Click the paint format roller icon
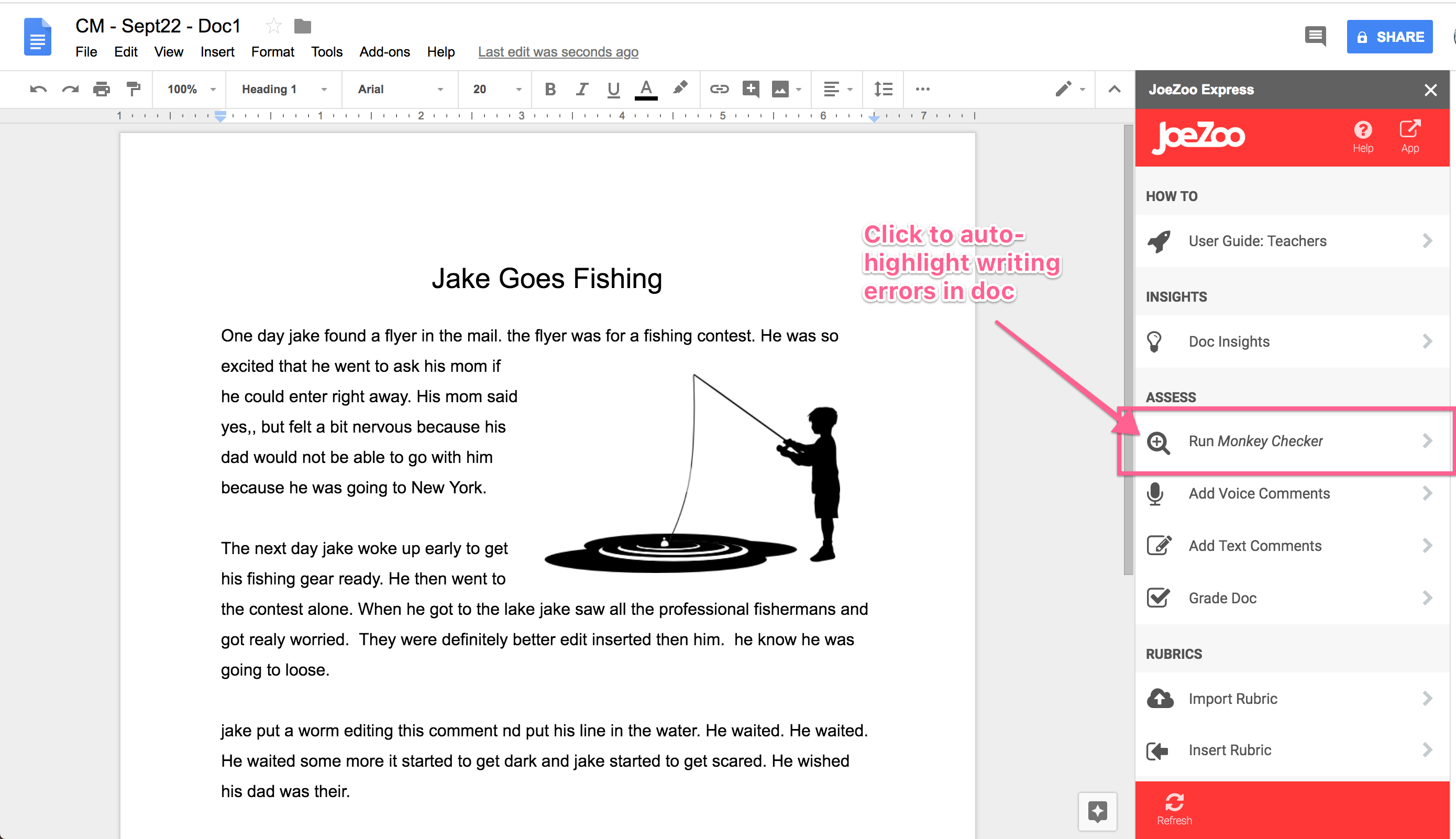Screen dimensions: 1456x839 [133, 89]
